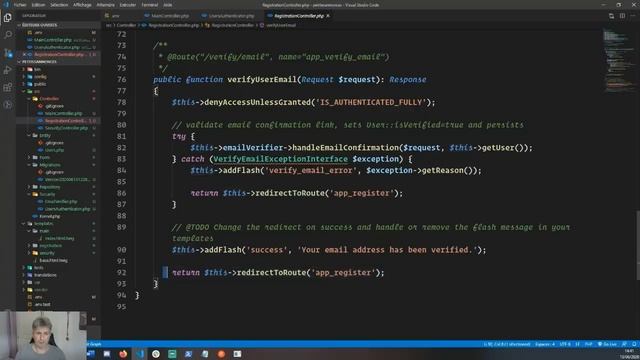
Task: Expand the Repository folder
Action: tap(50, 187)
